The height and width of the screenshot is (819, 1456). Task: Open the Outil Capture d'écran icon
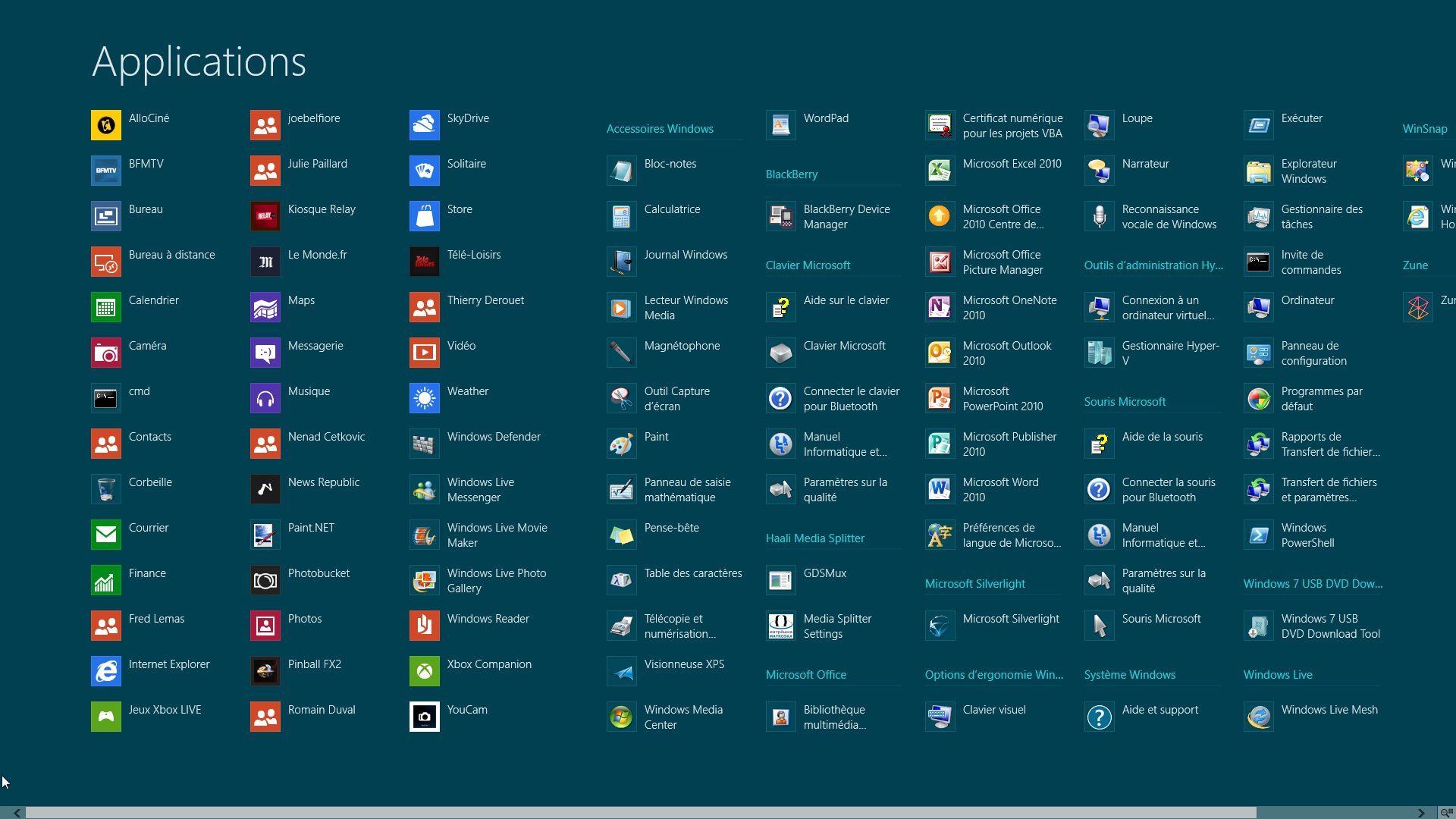pyautogui.click(x=622, y=398)
